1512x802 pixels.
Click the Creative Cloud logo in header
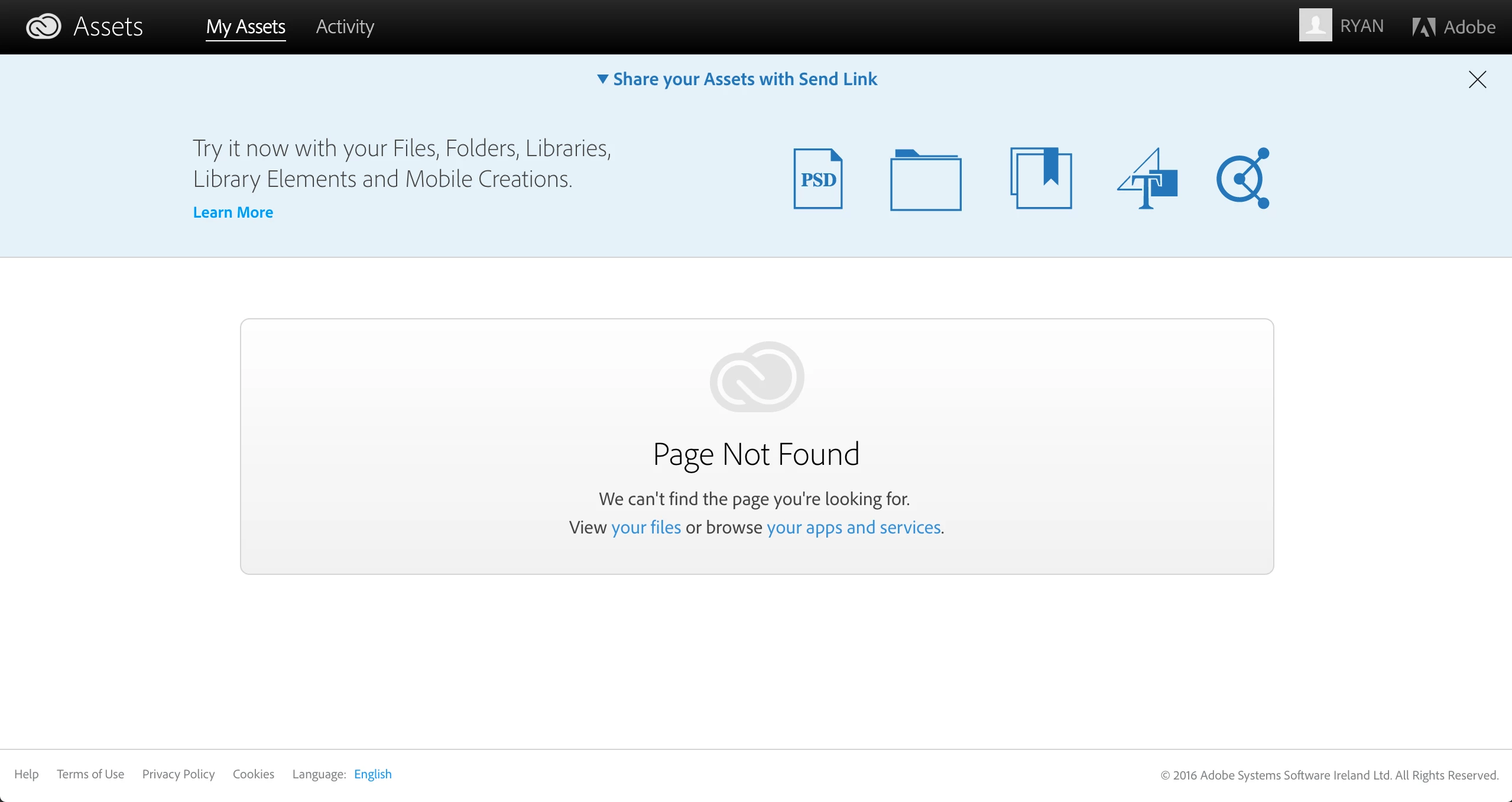click(x=43, y=26)
